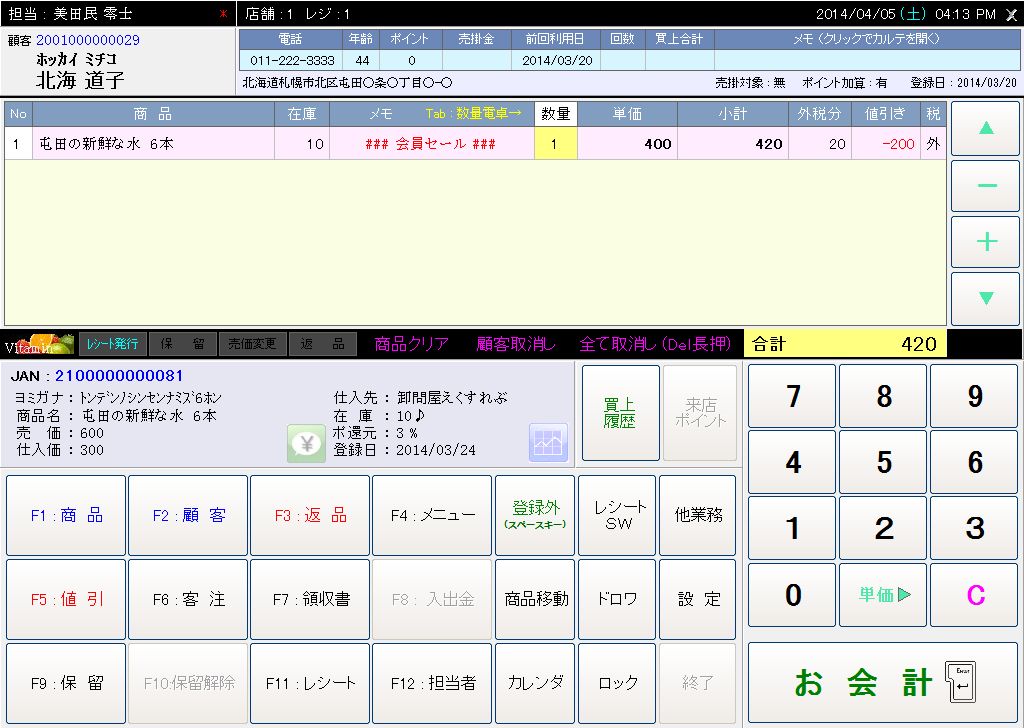1024x728 pixels.
Task: Remove staff with the red x
Action: click(223, 14)
